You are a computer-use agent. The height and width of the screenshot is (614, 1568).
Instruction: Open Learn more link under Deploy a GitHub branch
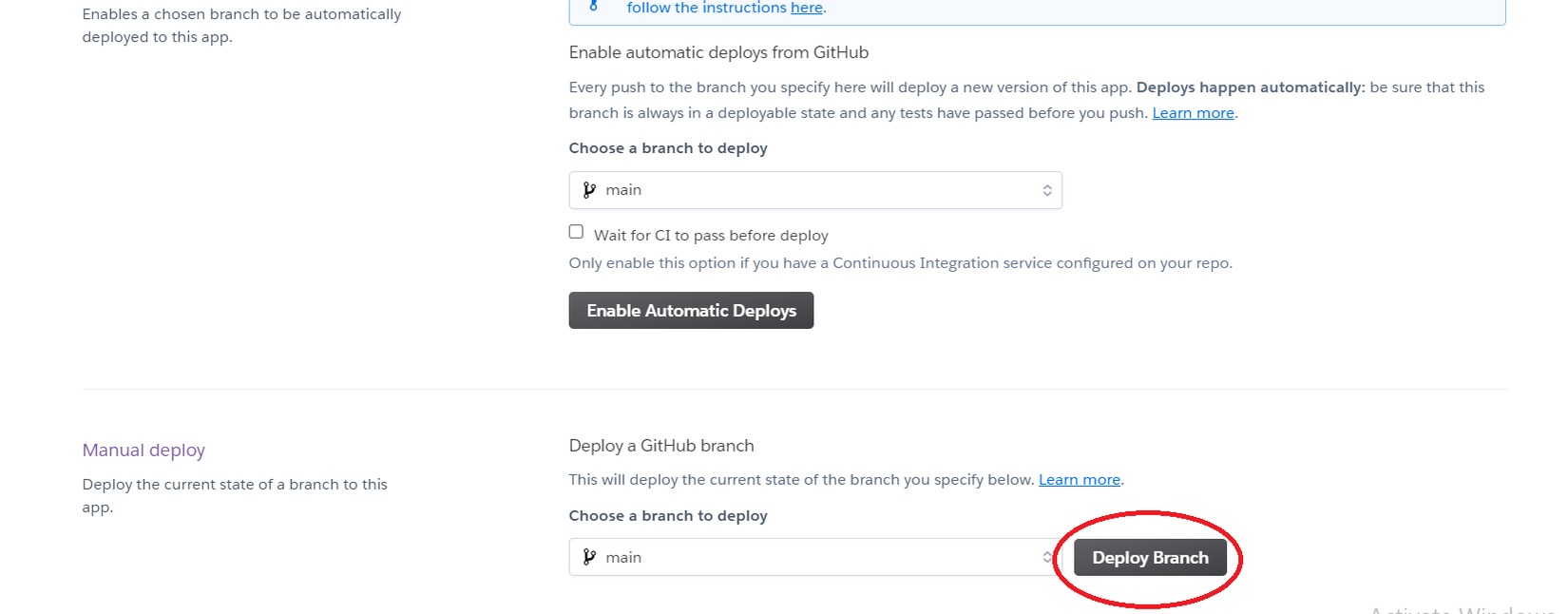(x=1079, y=480)
